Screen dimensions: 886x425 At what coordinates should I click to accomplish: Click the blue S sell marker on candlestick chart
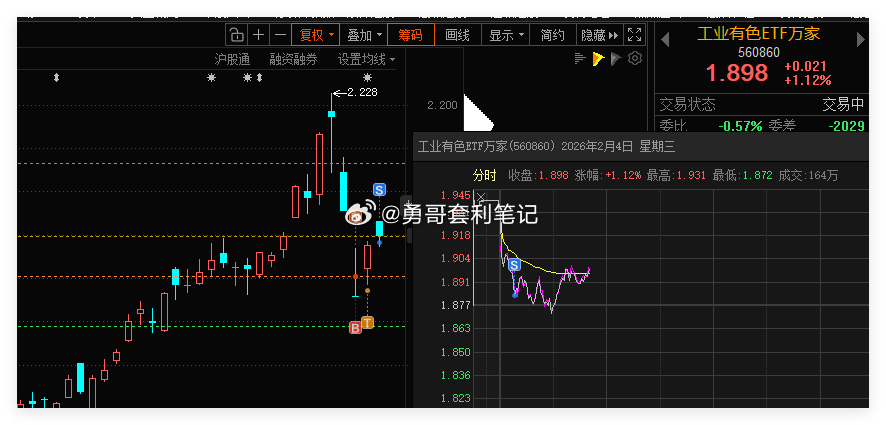[x=379, y=189]
